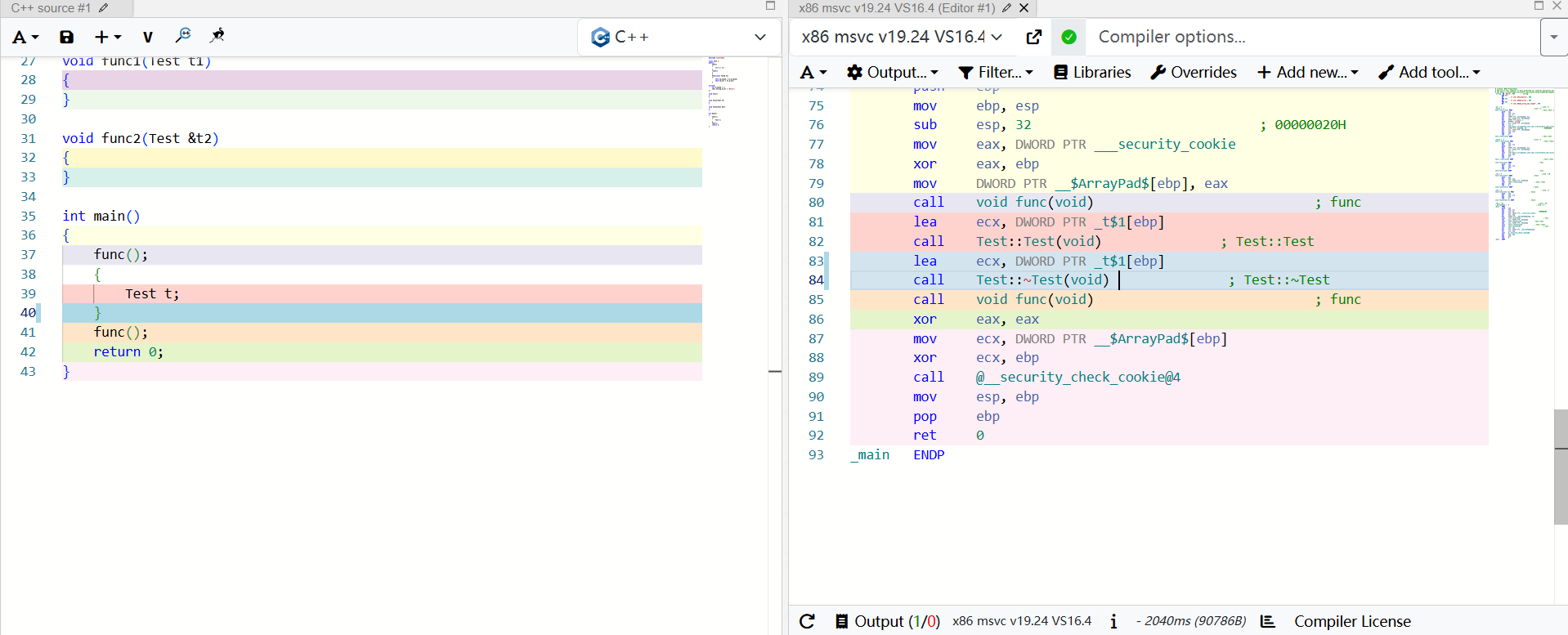
Task: Click the build statistics chart icon
Action: click(x=1268, y=621)
